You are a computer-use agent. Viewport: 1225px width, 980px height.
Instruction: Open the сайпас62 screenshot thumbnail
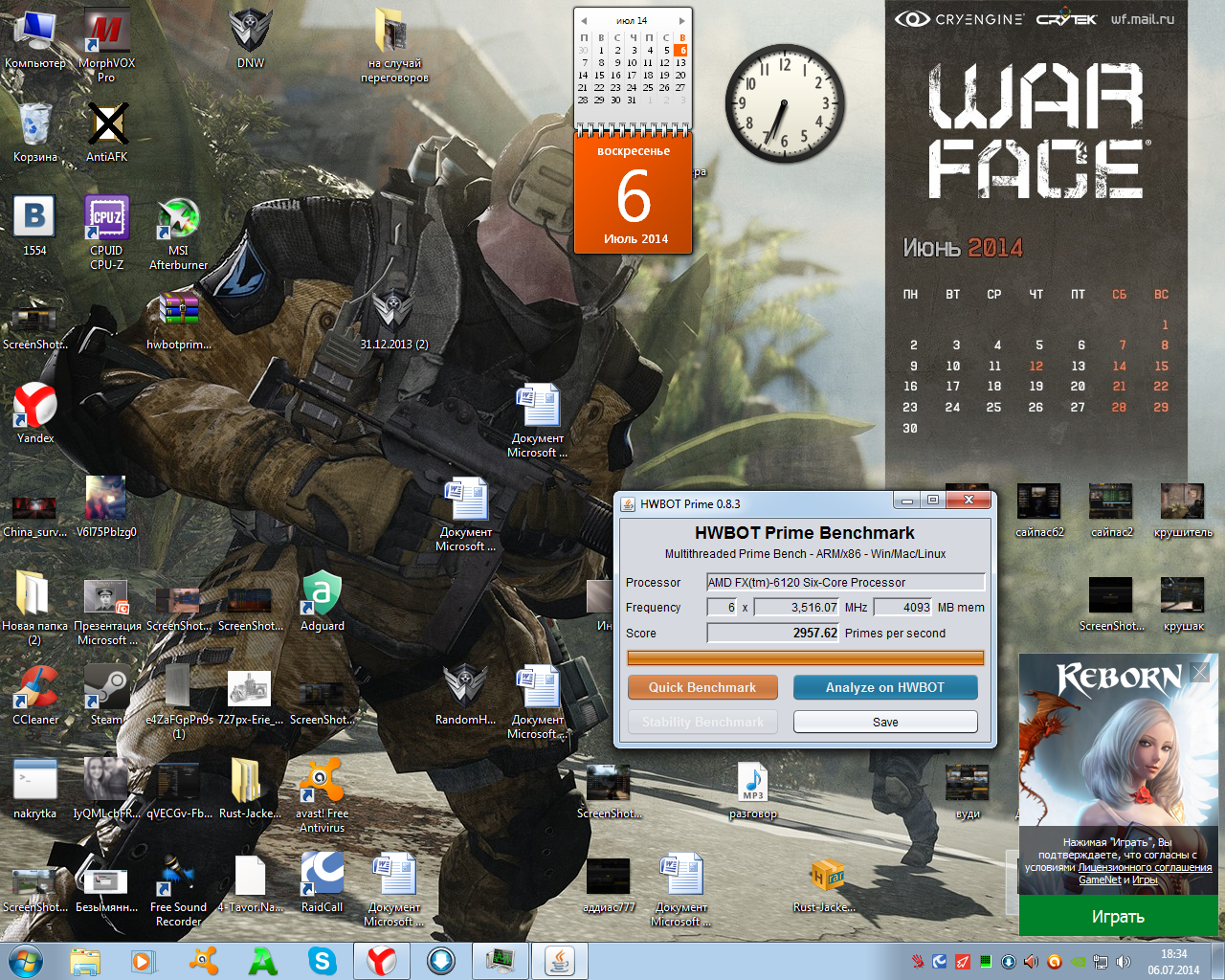1039,512
